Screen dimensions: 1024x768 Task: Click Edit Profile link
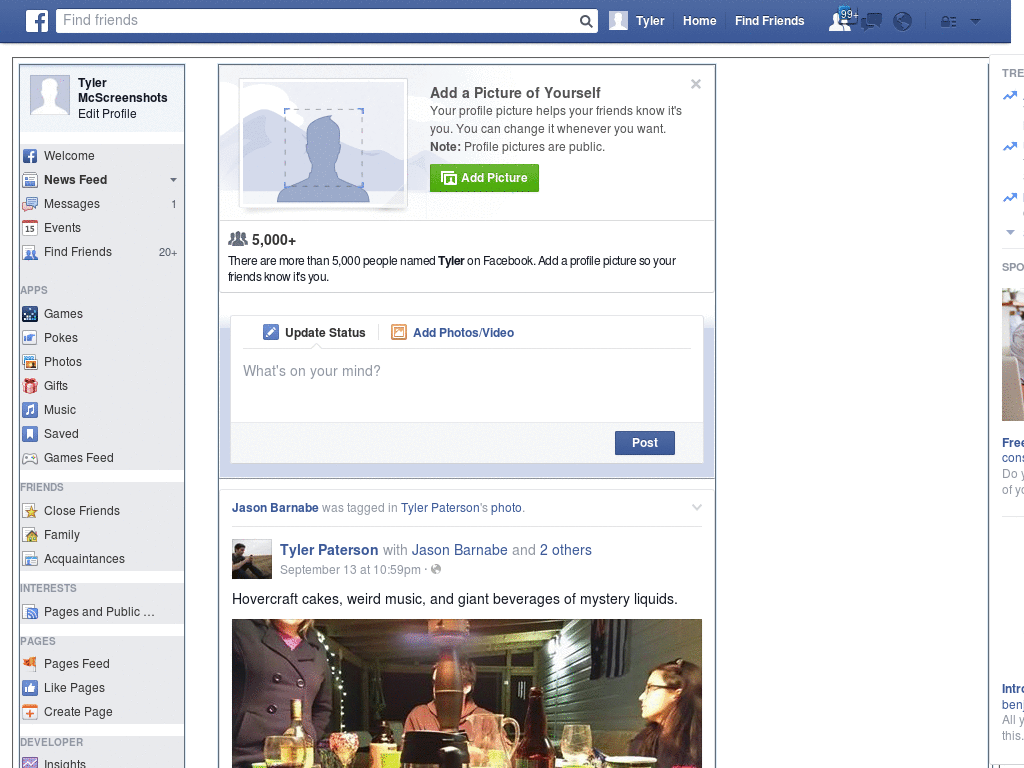click(107, 114)
